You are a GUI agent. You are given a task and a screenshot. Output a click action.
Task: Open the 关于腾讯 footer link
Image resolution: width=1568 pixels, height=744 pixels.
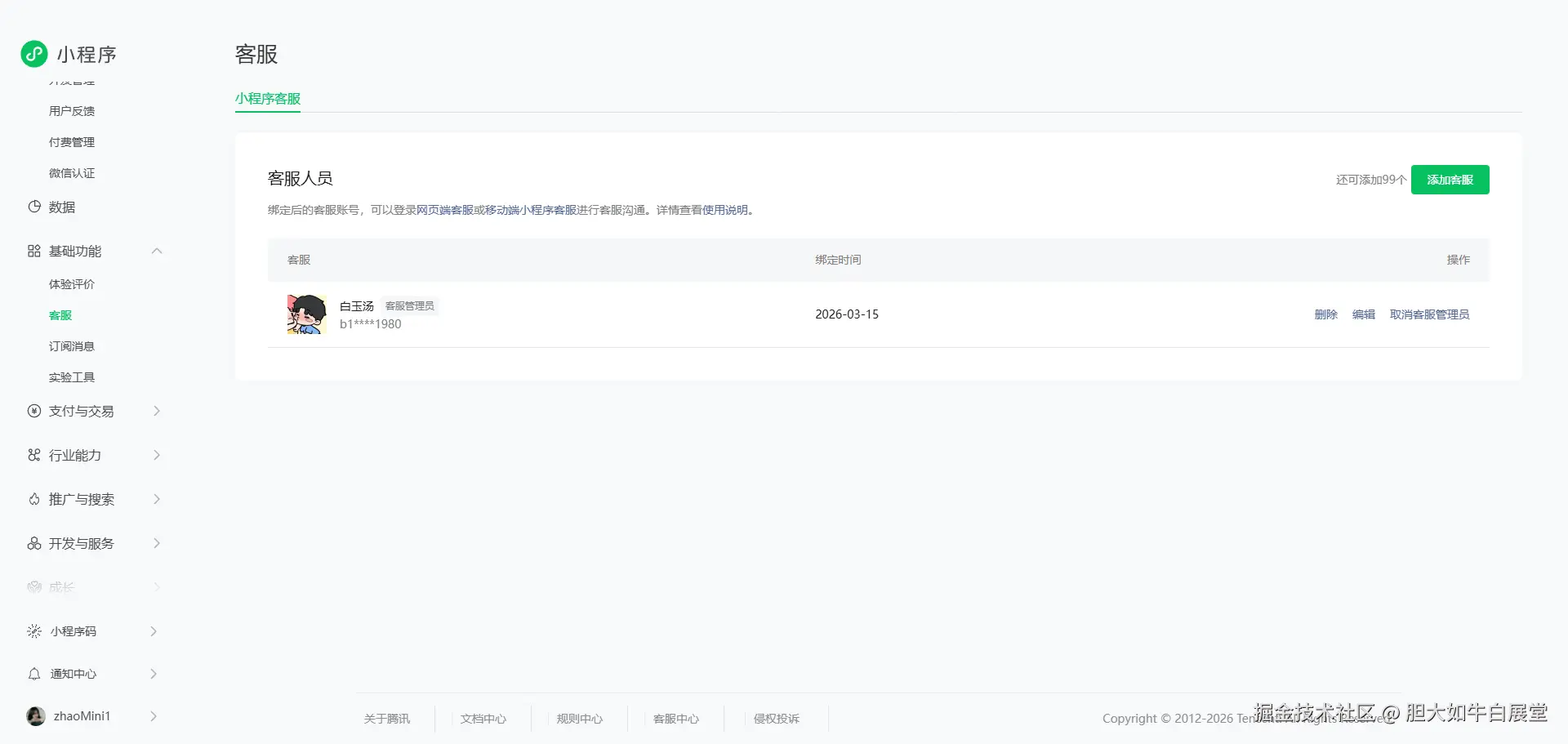point(387,719)
